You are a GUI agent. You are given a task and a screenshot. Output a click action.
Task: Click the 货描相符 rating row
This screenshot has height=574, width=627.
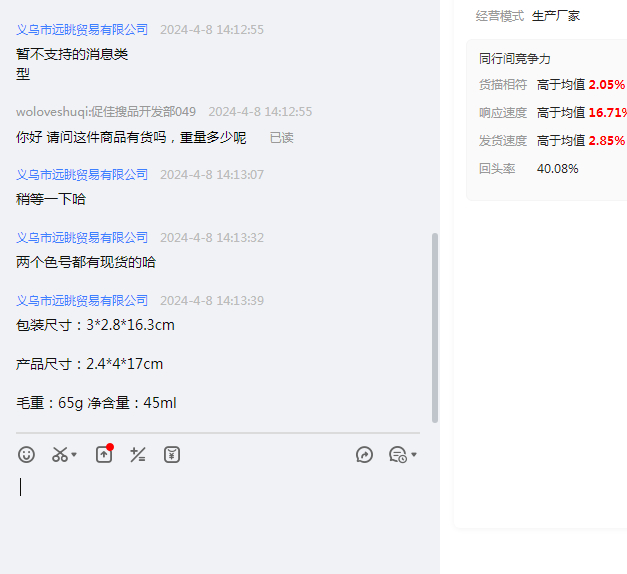(551, 85)
